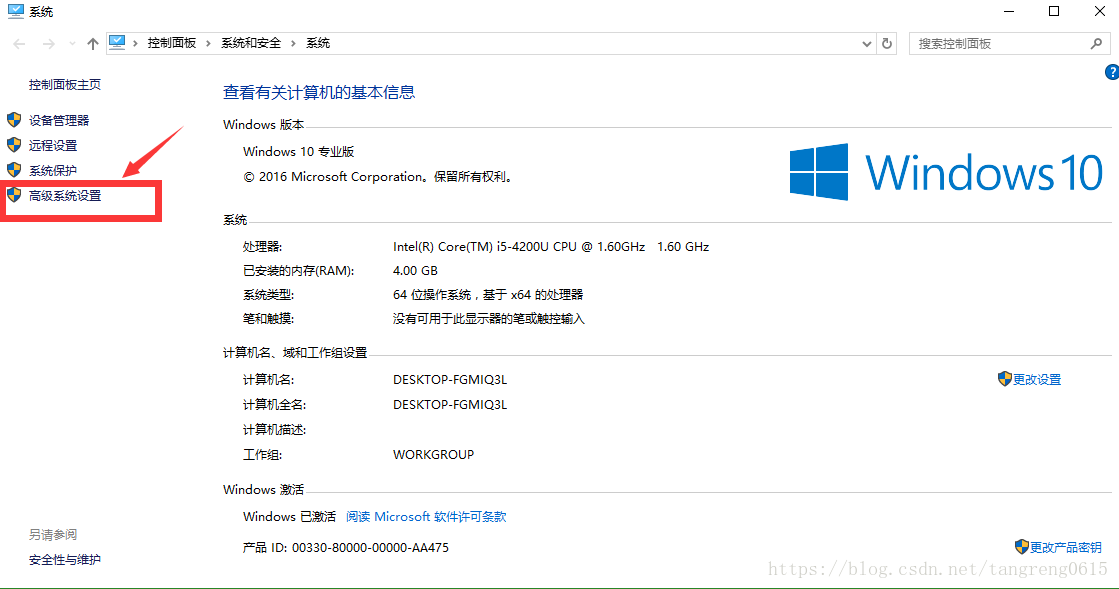Click the 64 位操作系统 system type value
1119x589 pixels.
coord(488,295)
